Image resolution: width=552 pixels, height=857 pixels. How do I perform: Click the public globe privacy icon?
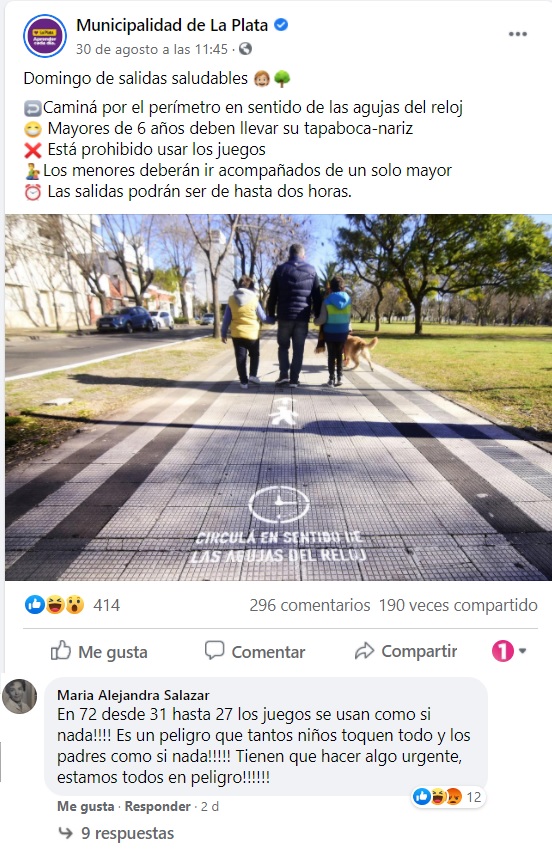[245, 49]
